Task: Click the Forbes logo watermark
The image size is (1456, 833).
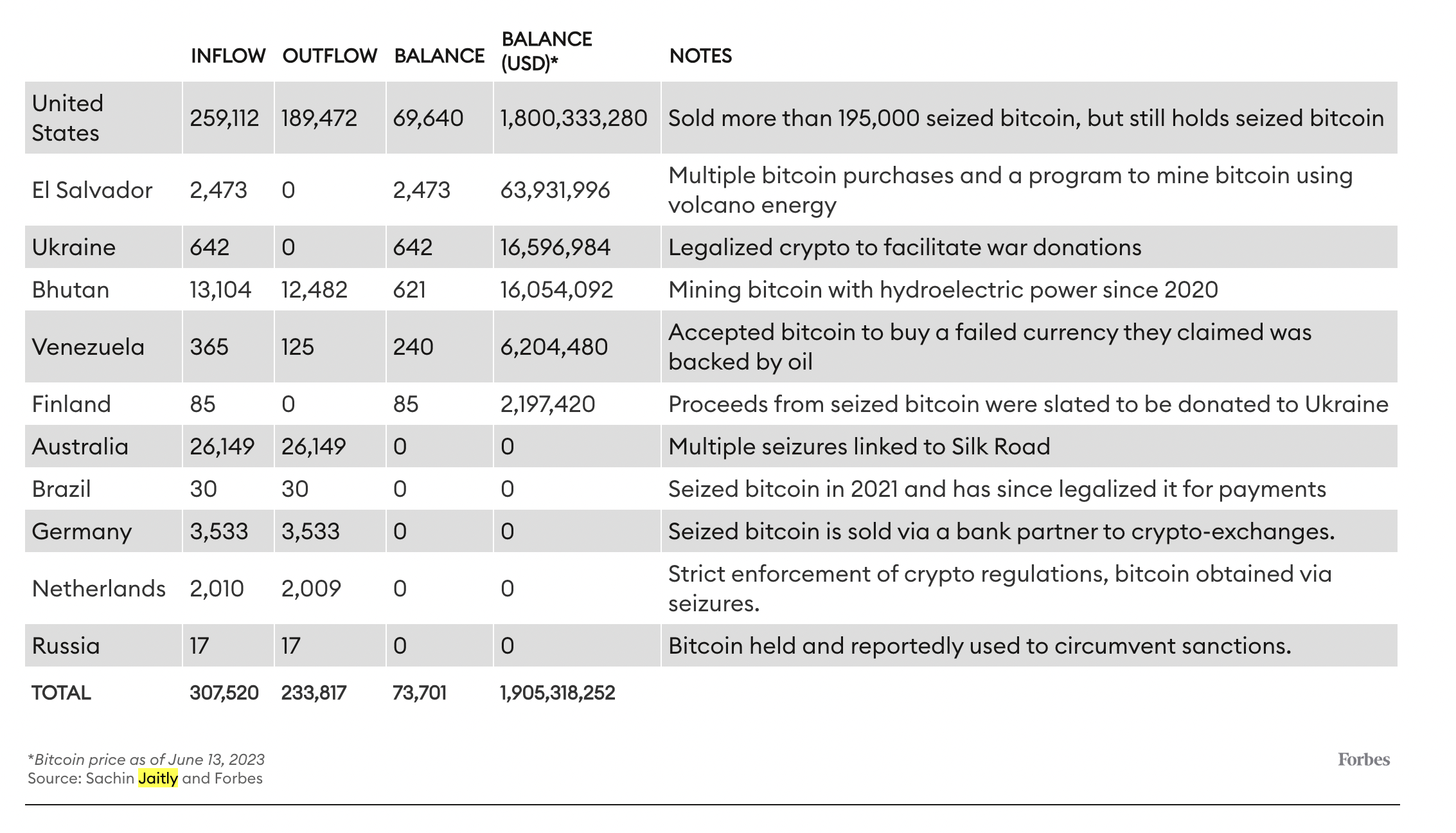Action: coord(1363,760)
